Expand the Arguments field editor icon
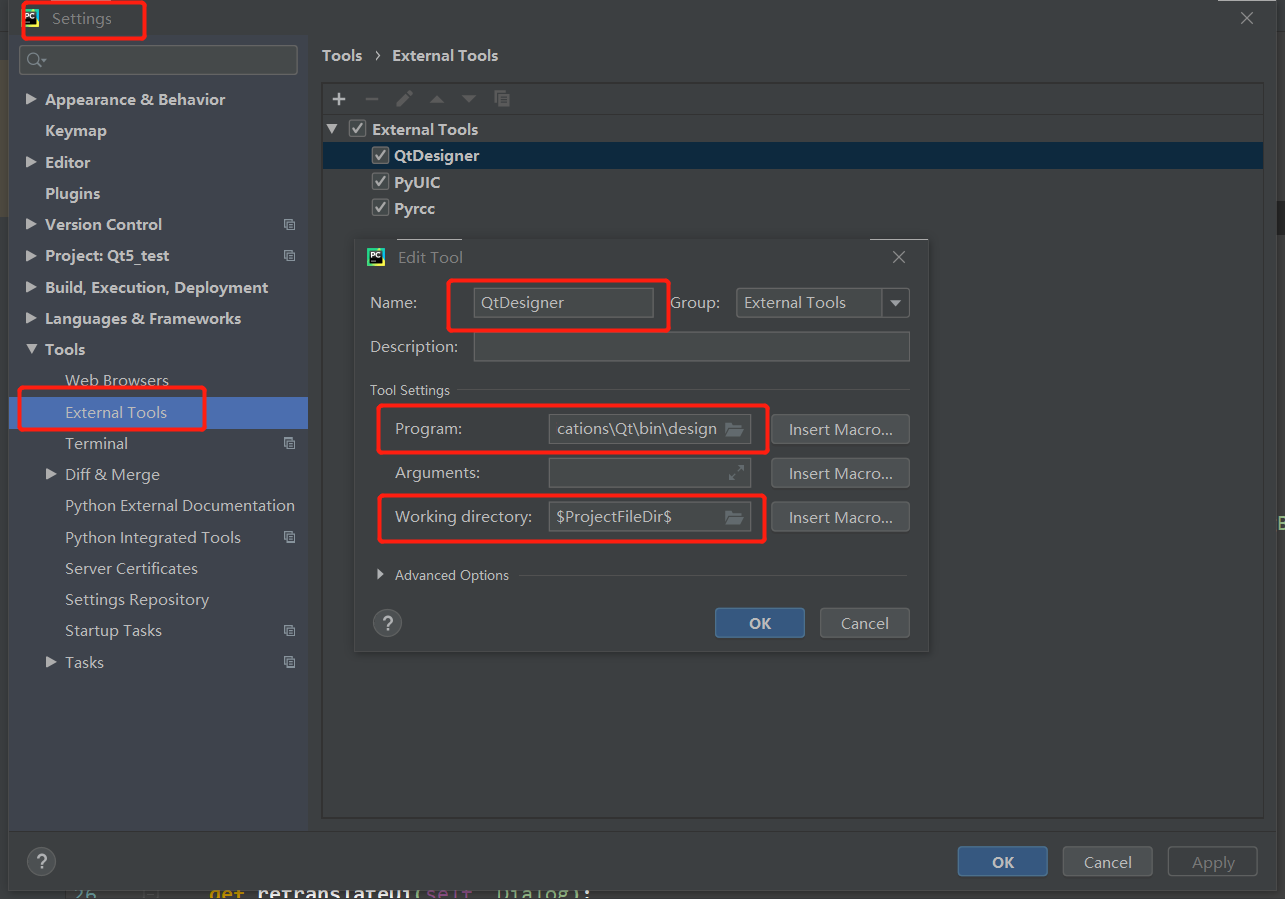 [x=736, y=472]
